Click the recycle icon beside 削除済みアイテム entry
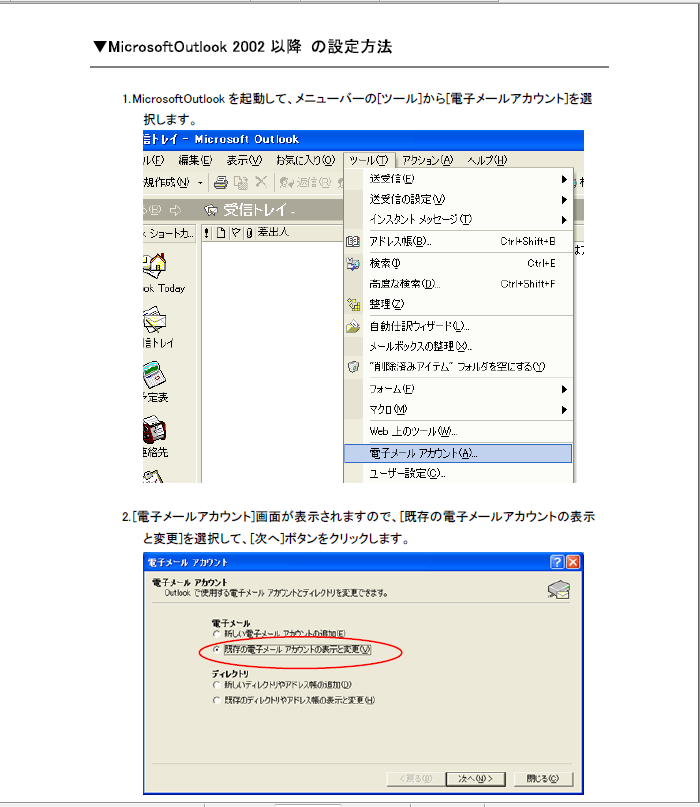 [353, 366]
